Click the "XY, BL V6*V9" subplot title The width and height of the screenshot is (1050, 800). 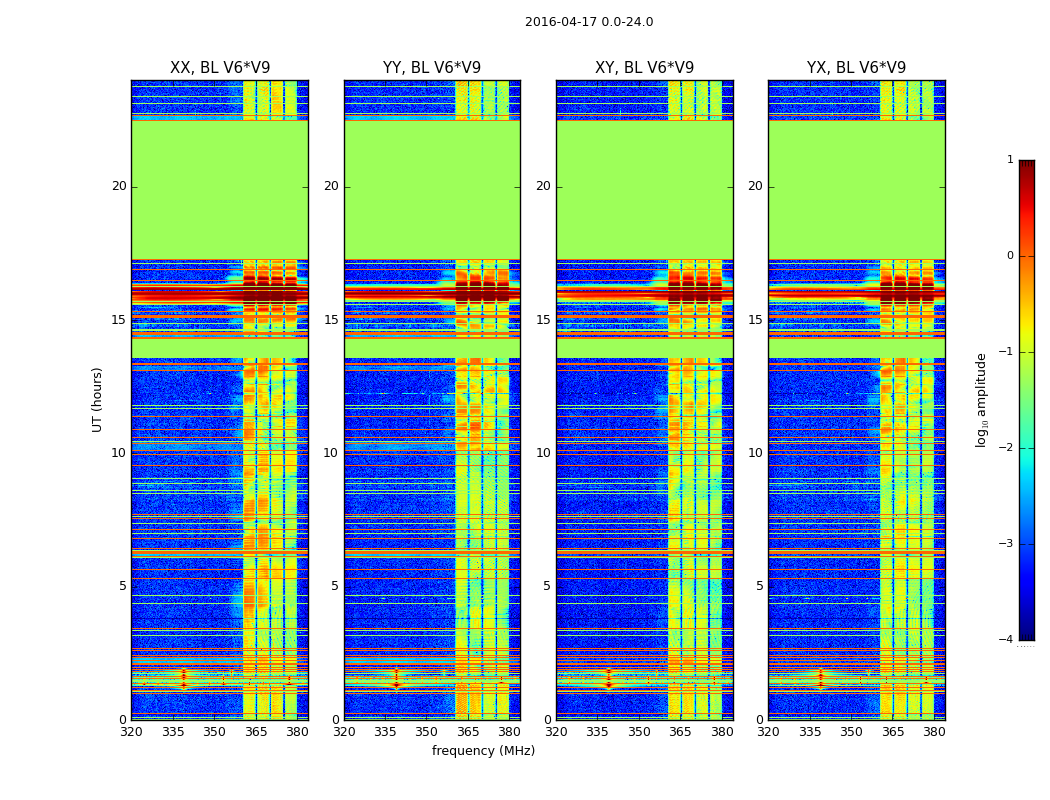pos(644,68)
